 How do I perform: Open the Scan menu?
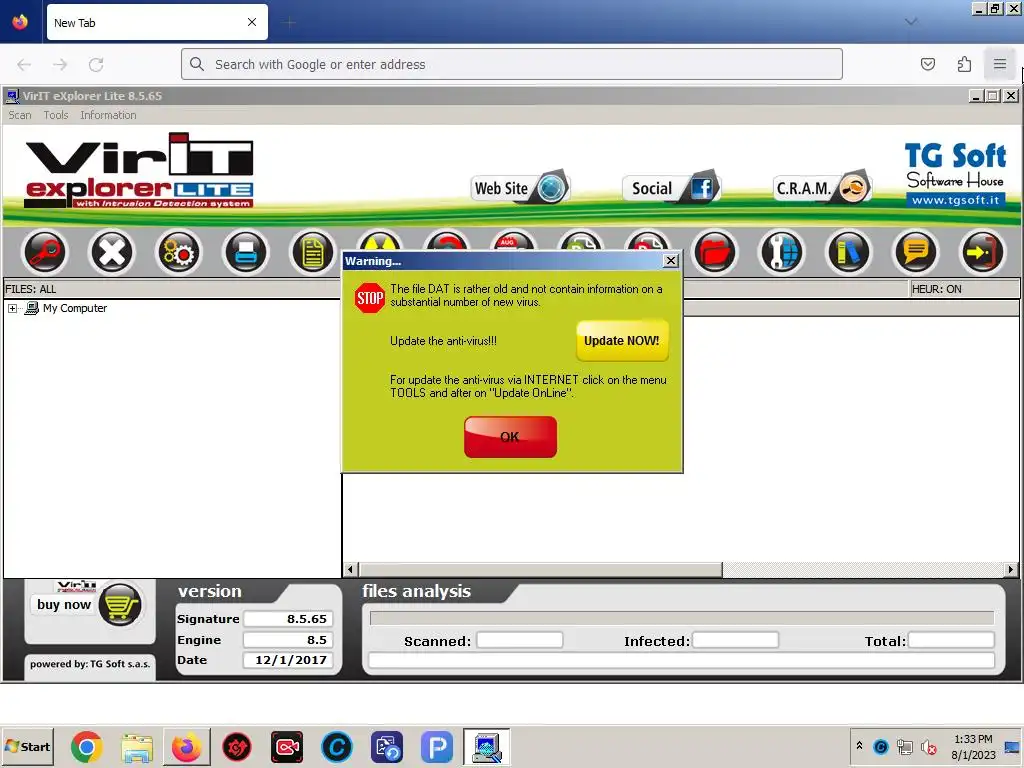20,115
